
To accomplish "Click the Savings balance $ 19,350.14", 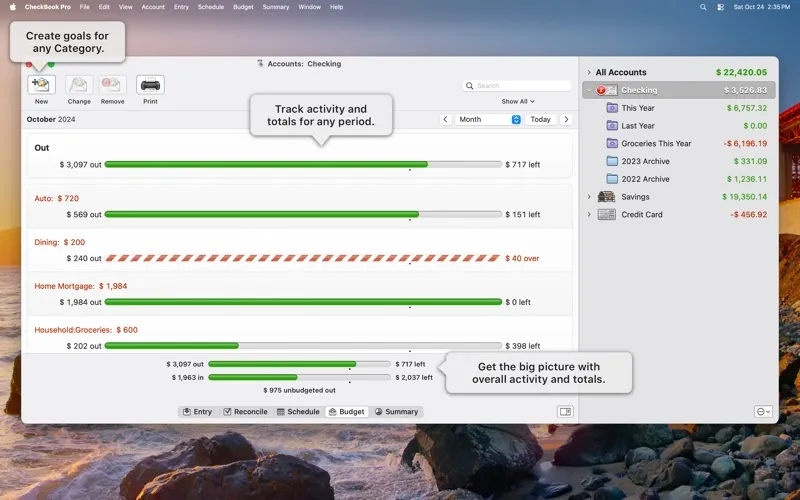I will (744, 196).
